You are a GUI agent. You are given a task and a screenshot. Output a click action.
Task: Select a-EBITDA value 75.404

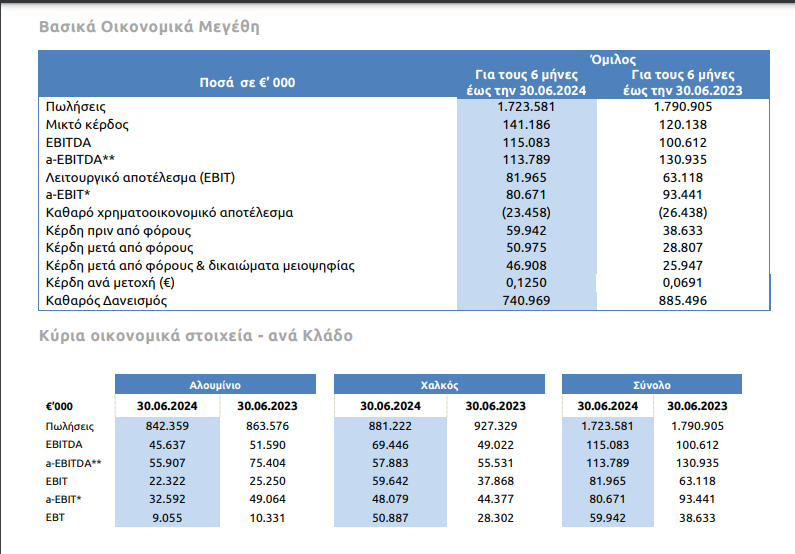click(x=267, y=463)
